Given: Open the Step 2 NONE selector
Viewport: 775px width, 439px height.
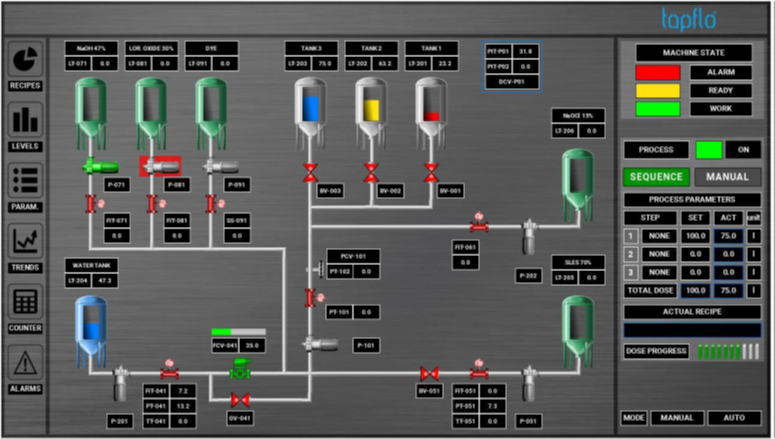Looking at the screenshot, I should pyautogui.click(x=657, y=254).
